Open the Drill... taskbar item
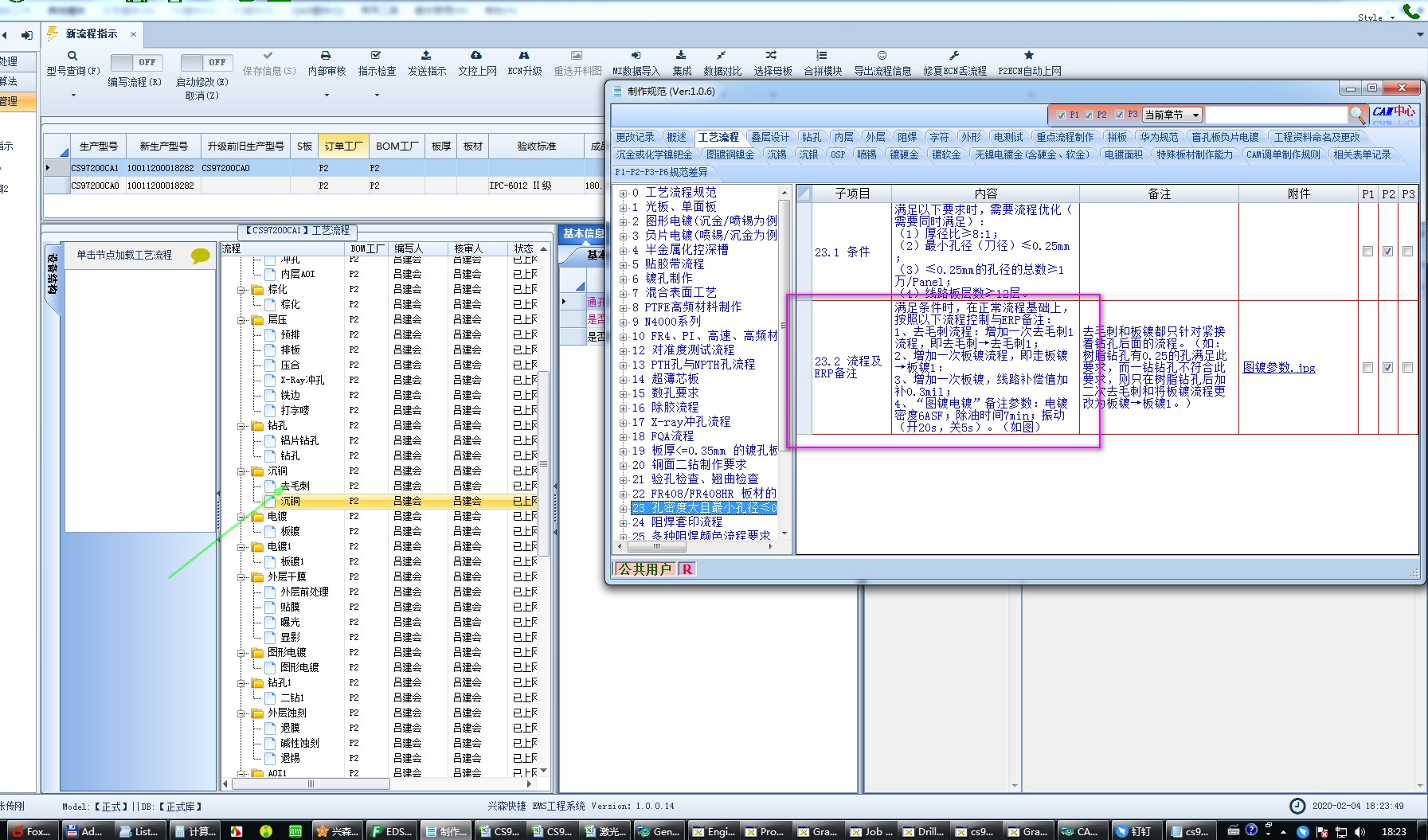 (x=923, y=831)
